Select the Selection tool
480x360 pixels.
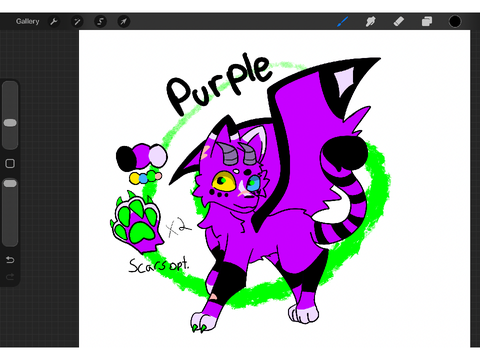pyautogui.click(x=100, y=22)
